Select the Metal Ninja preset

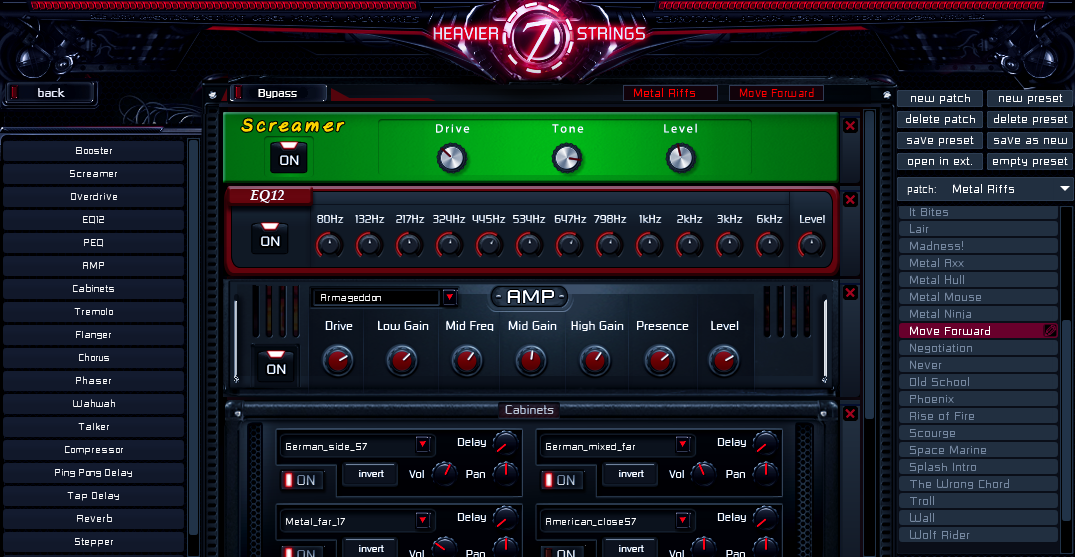point(978,314)
